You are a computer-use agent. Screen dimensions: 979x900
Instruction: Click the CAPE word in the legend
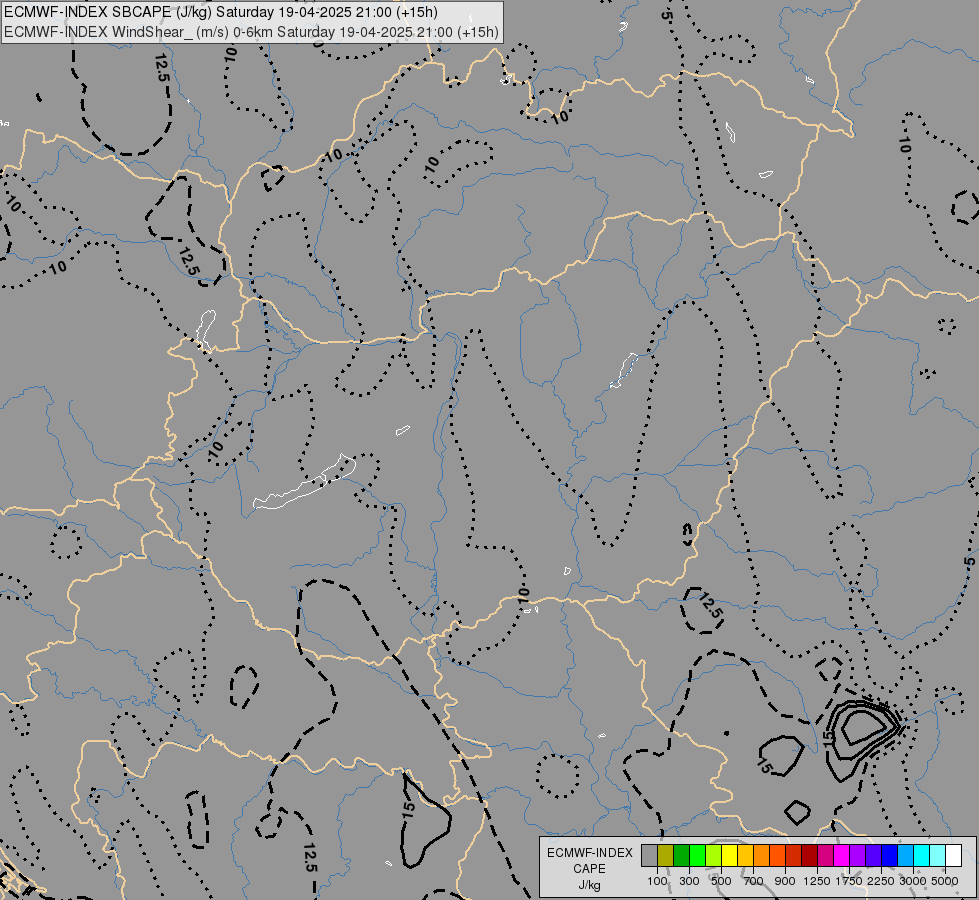(589, 869)
